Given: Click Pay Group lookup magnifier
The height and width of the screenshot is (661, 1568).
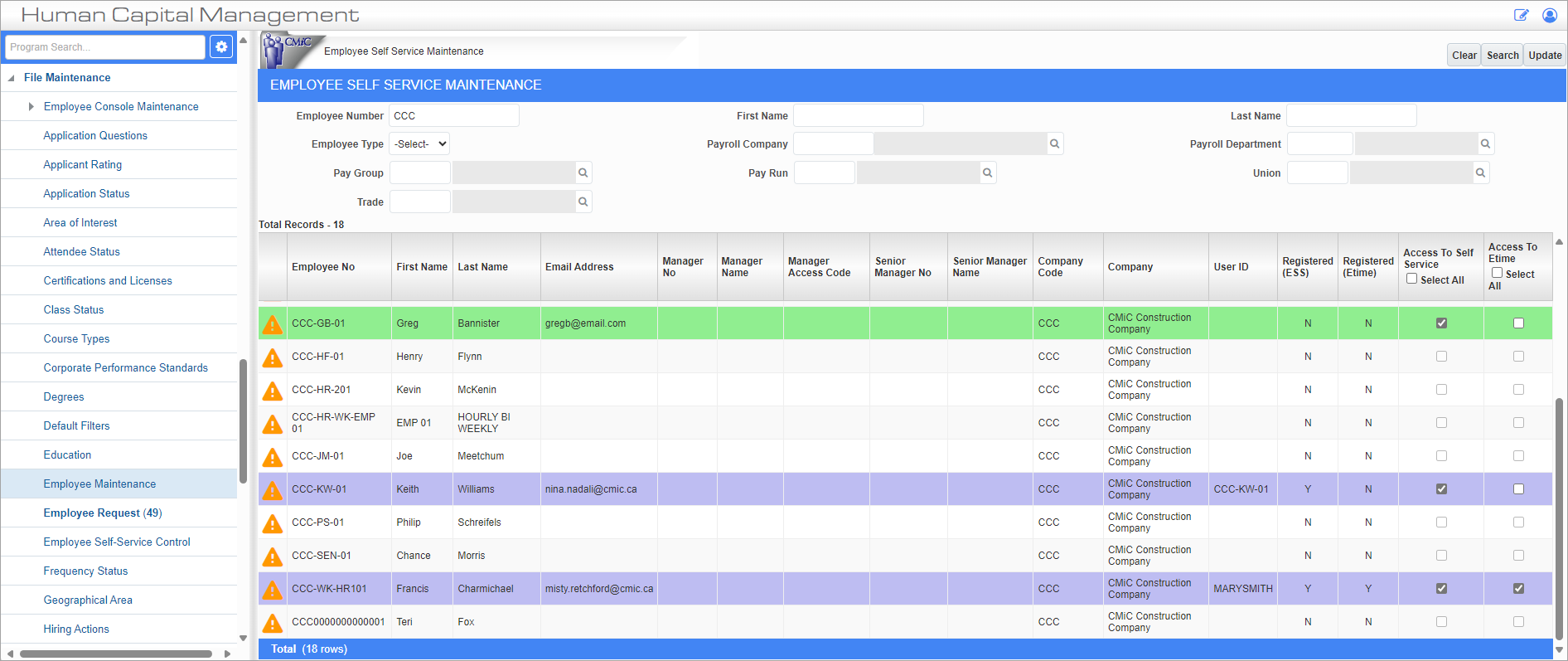Looking at the screenshot, I should coord(583,173).
